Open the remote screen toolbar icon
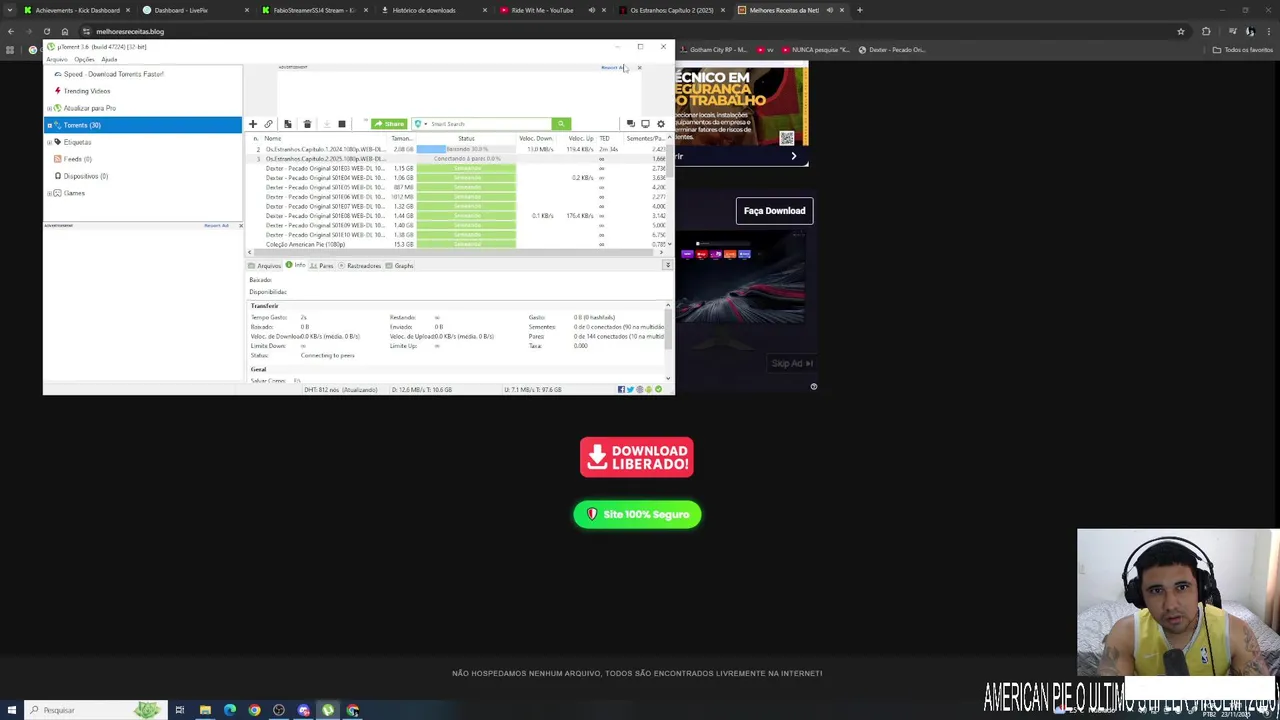The height and width of the screenshot is (720, 1280). click(x=645, y=124)
